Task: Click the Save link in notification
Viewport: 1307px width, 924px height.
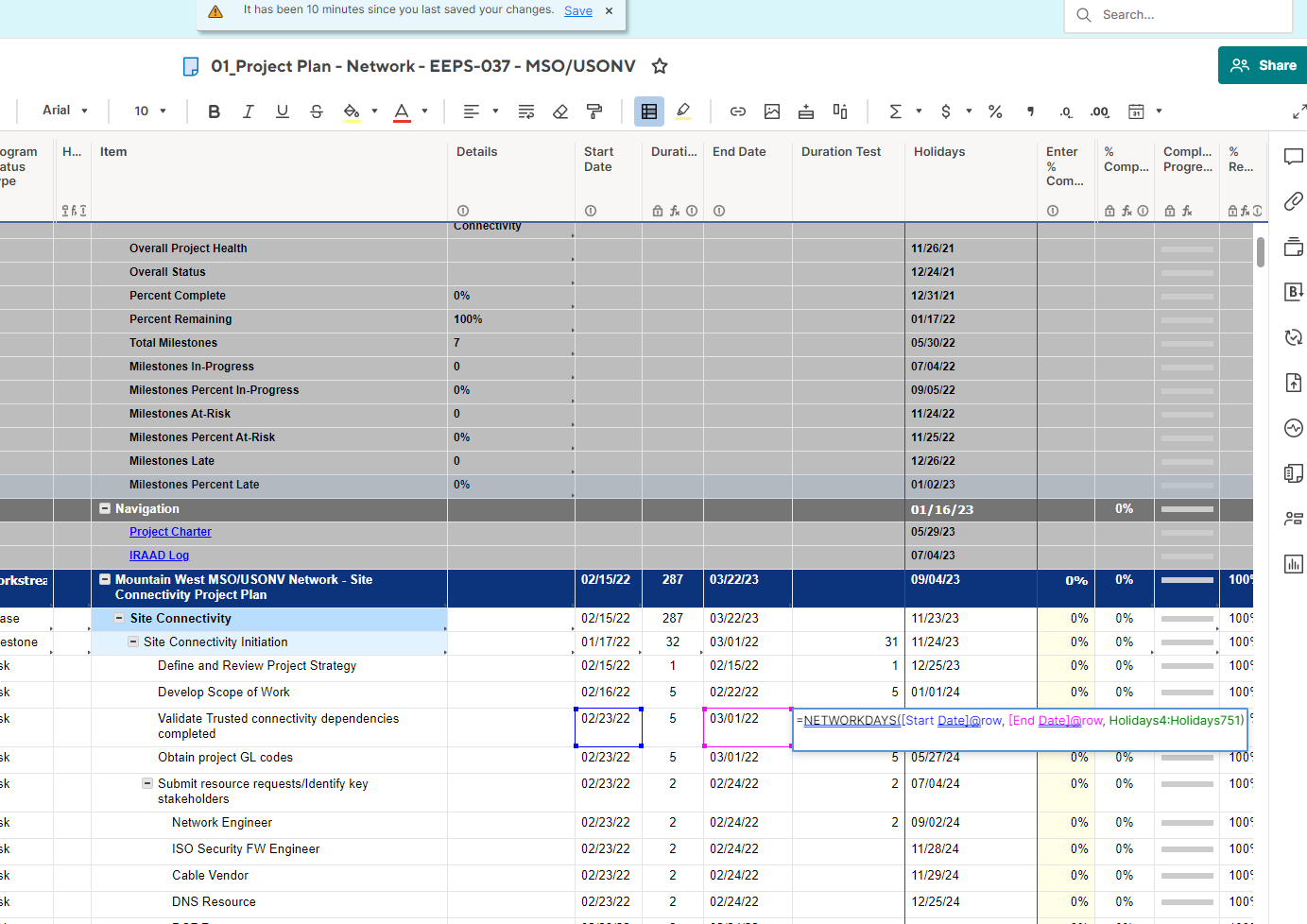Action: 578,11
